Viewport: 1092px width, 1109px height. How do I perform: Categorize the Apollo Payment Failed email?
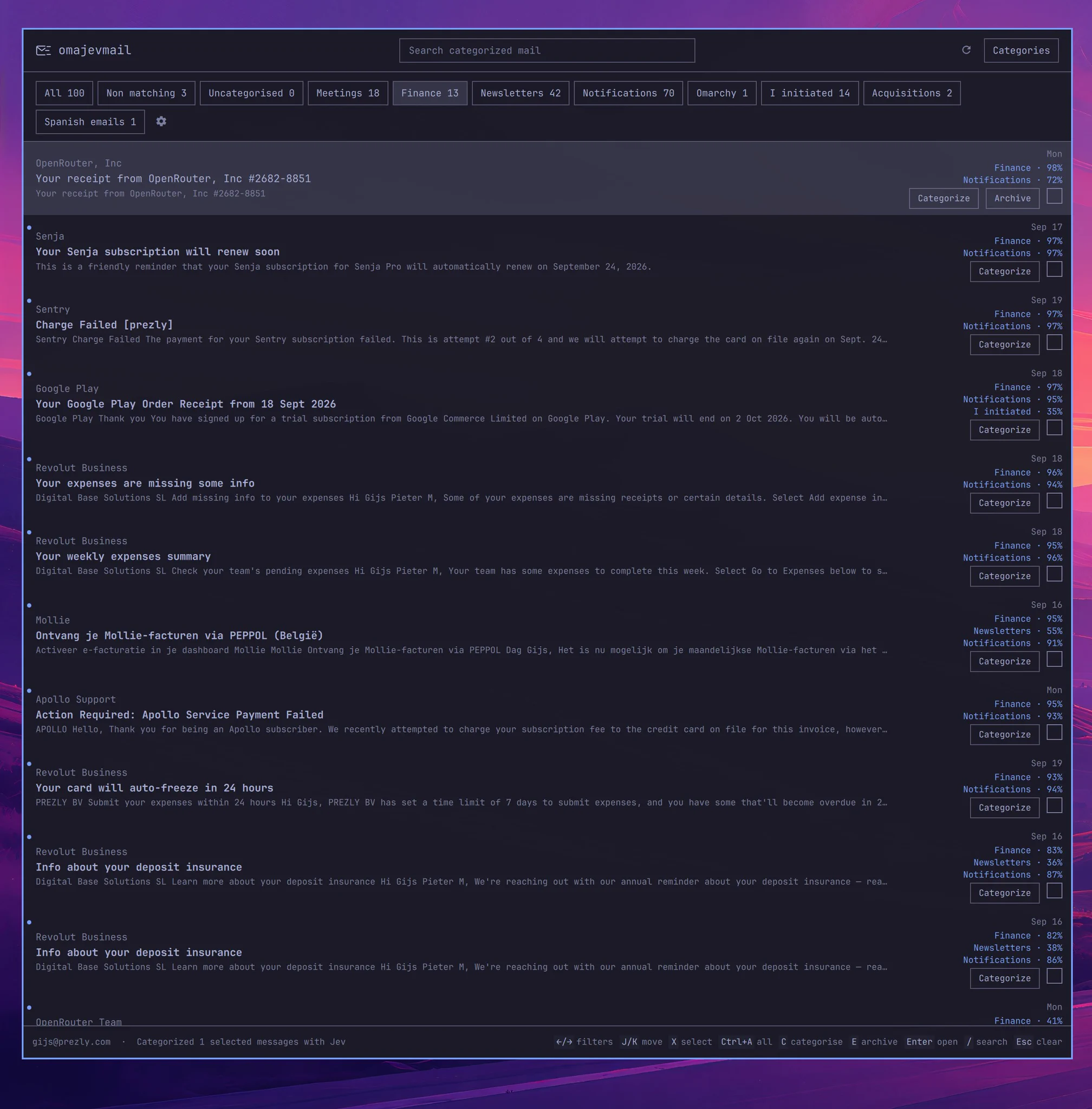tap(1004, 735)
